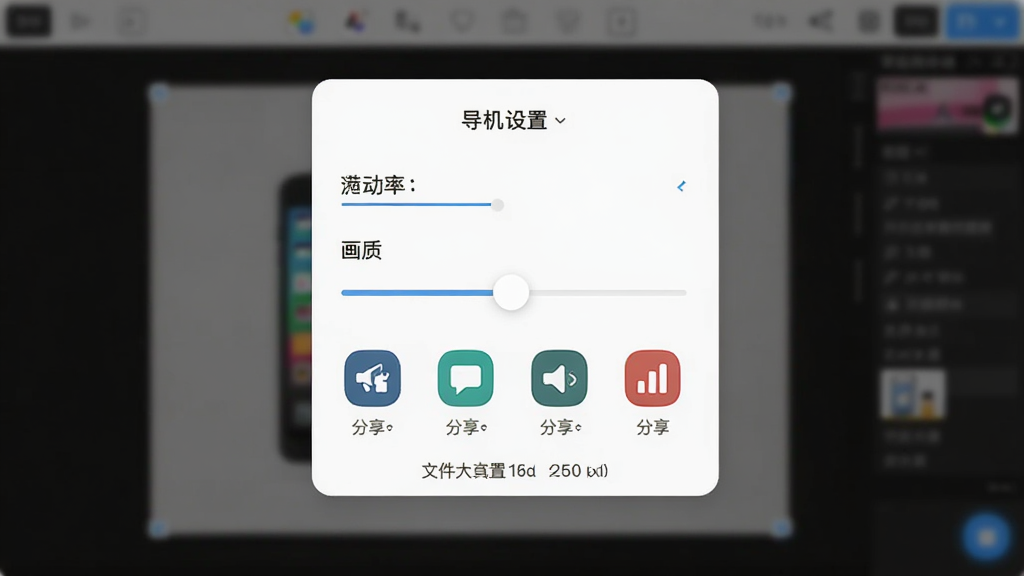Click the 文件大真置 file size text
Screen dimensions: 1024x576
[515, 471]
